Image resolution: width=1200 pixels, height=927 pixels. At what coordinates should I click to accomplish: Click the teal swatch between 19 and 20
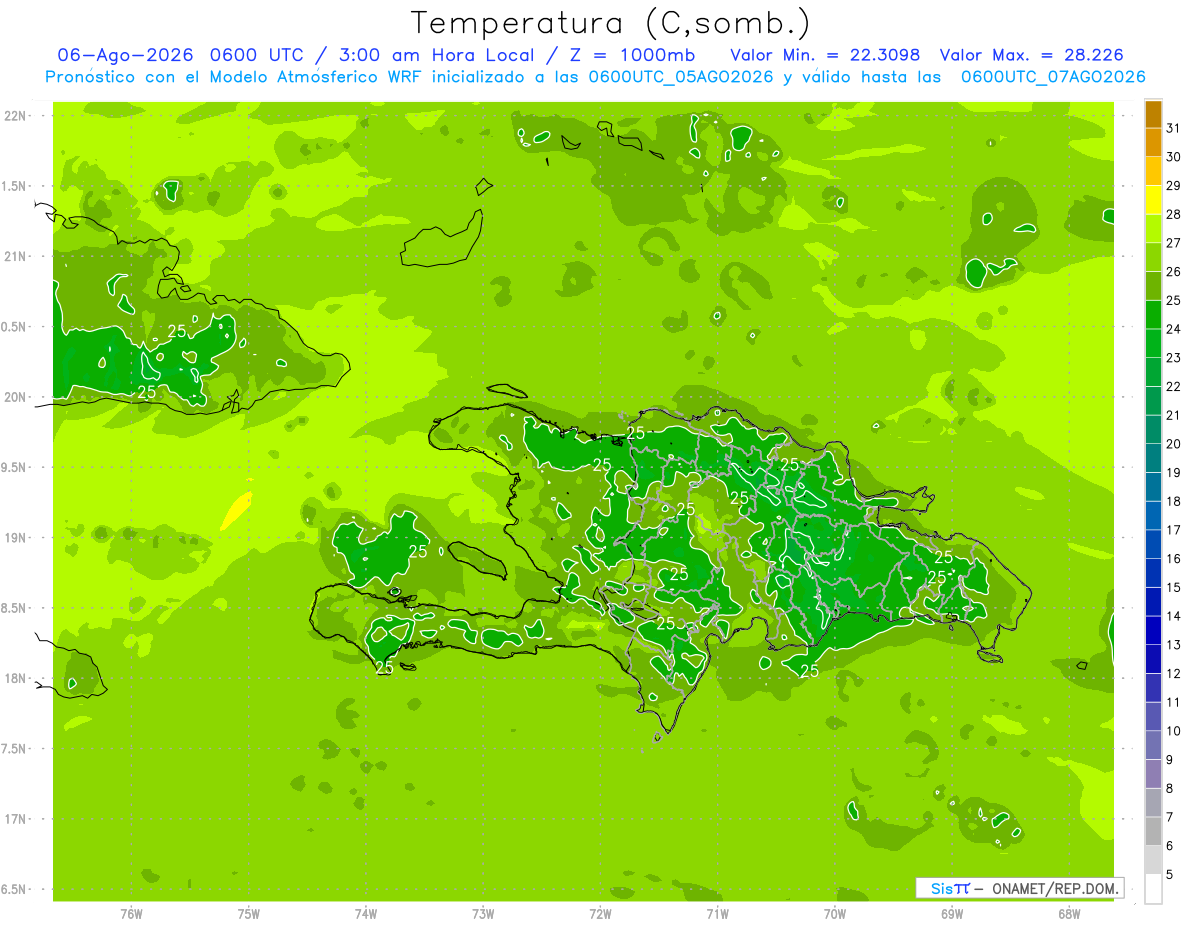tap(1153, 458)
